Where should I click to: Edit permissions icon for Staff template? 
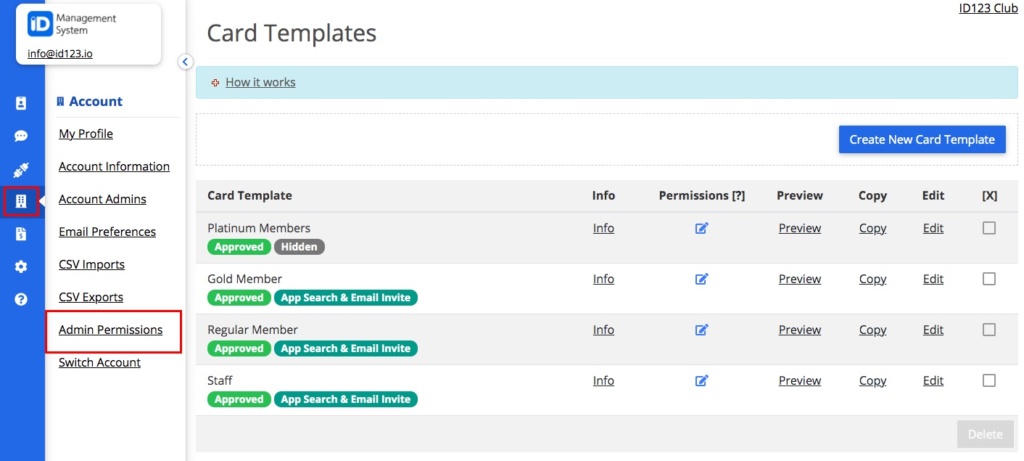click(x=701, y=381)
